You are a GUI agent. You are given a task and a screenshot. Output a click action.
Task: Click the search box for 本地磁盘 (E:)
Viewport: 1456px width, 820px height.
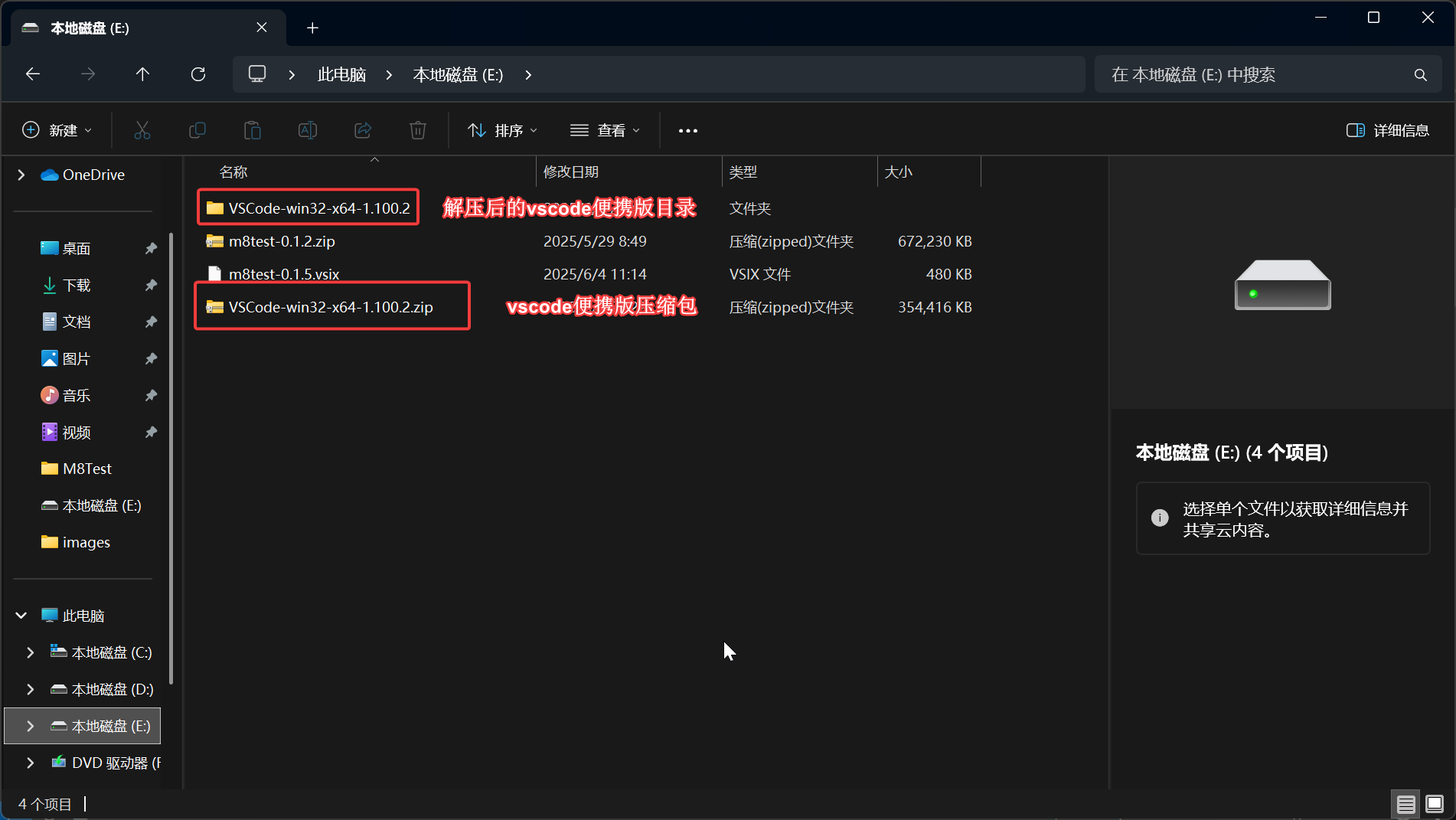1255,74
